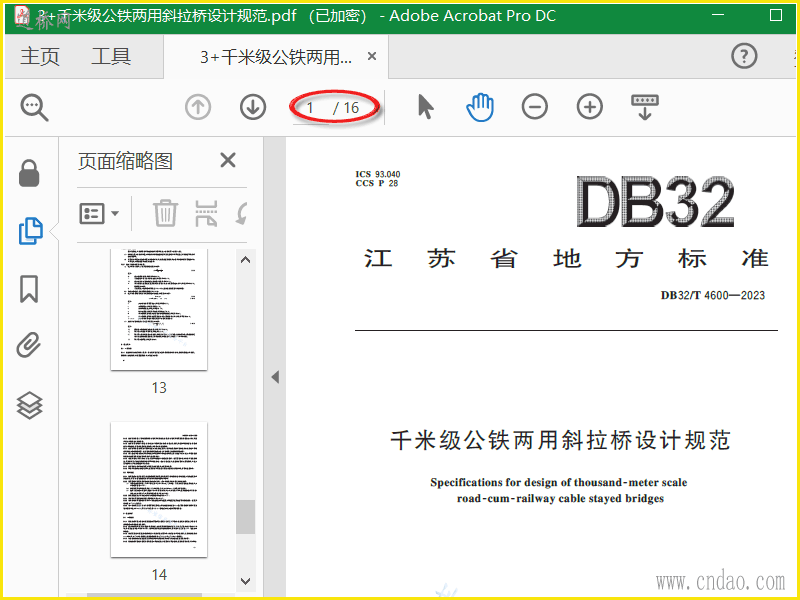Image resolution: width=800 pixels, height=600 pixels.
Task: Zoom in with the plus icon
Action: (x=590, y=107)
